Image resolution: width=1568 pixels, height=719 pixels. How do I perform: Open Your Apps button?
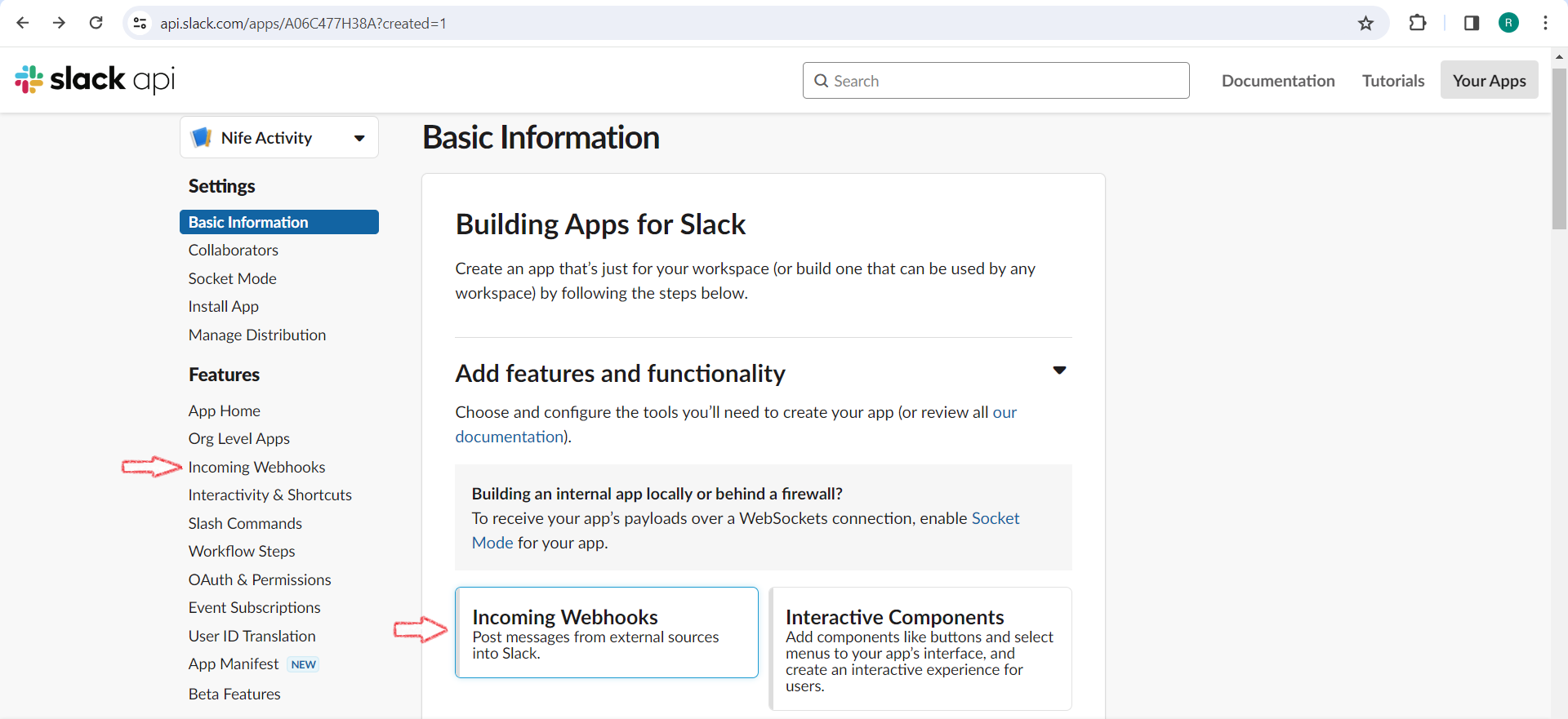pyautogui.click(x=1489, y=80)
